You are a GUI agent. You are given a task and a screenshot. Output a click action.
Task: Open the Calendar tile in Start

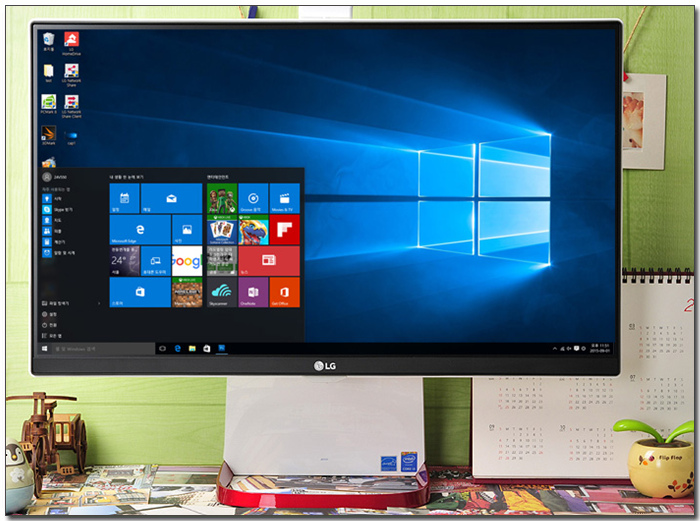[125, 198]
